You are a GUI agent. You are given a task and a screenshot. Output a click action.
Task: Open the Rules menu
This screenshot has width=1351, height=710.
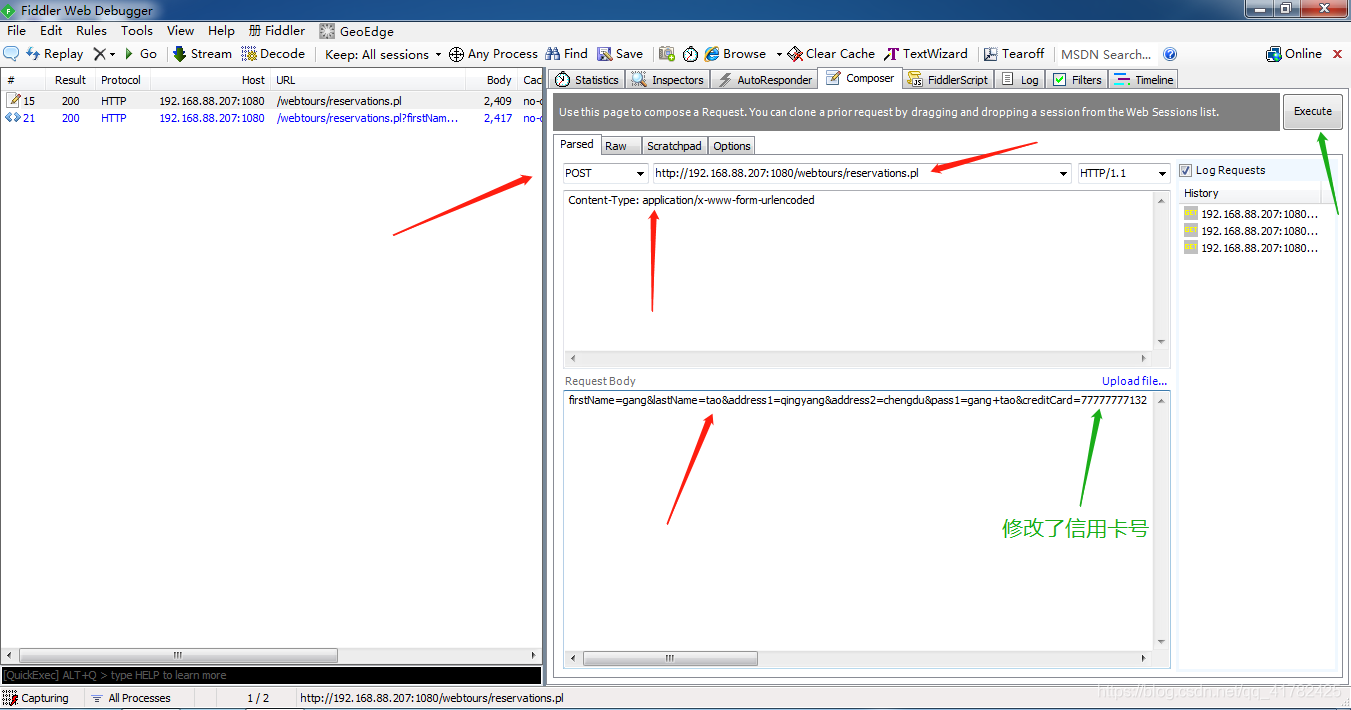[x=92, y=31]
